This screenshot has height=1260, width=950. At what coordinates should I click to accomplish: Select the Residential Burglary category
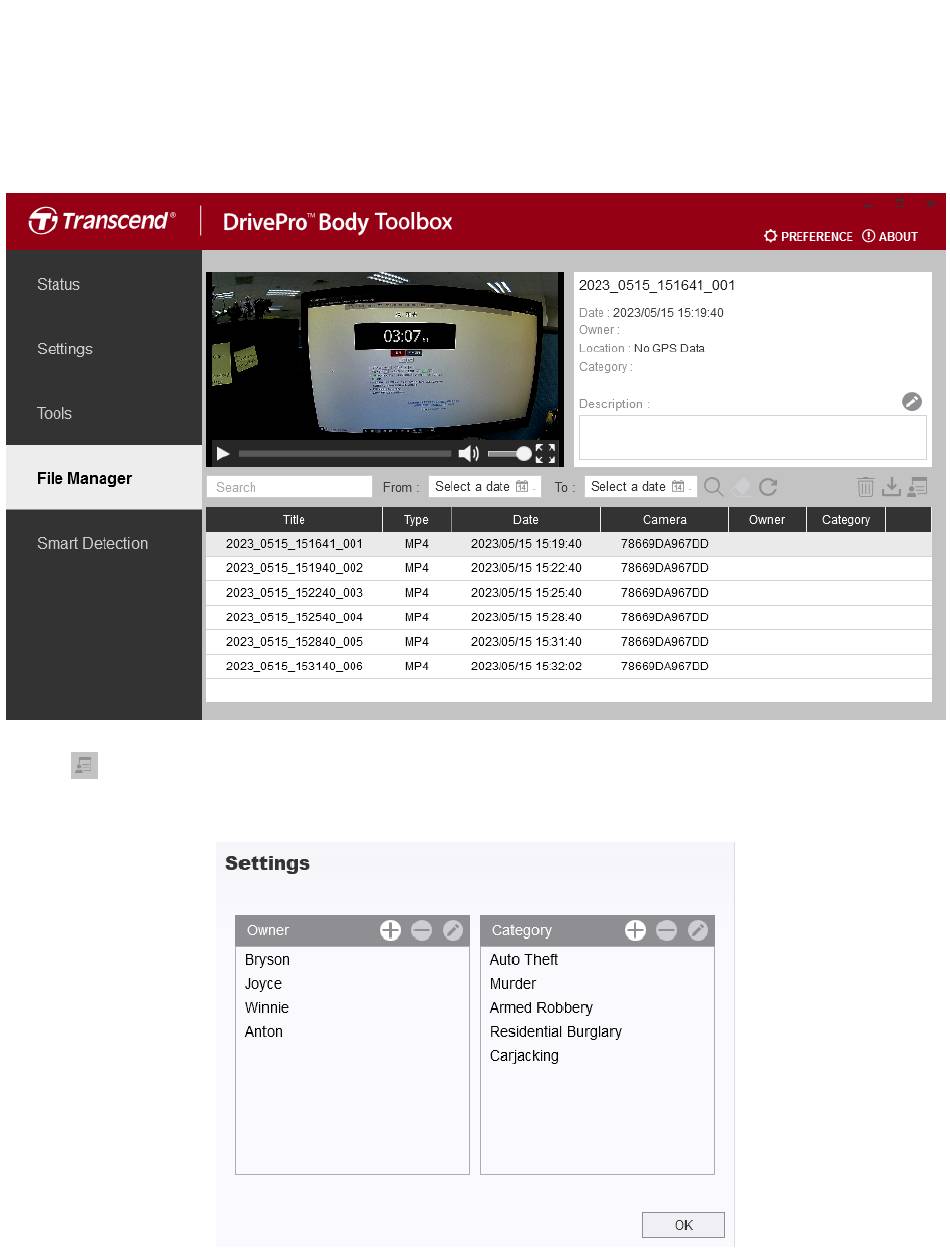pos(556,1032)
